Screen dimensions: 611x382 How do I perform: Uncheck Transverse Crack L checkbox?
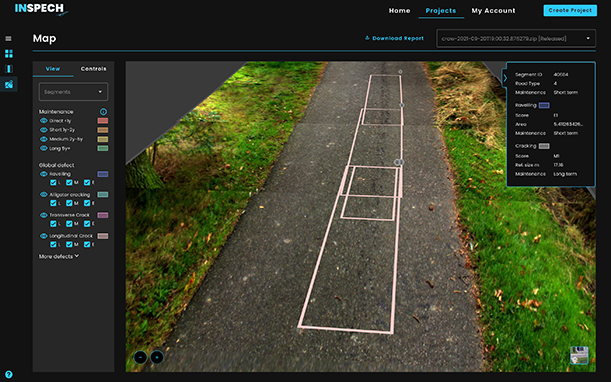coord(53,224)
